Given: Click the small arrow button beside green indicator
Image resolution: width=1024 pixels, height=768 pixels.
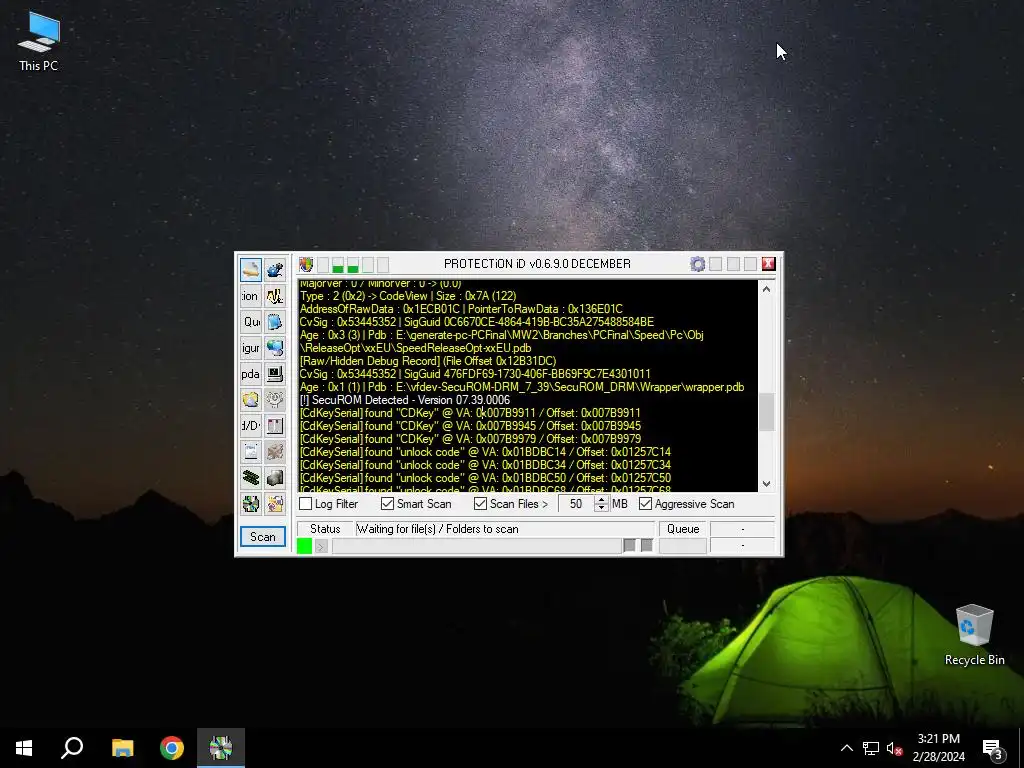Looking at the screenshot, I should pyautogui.click(x=321, y=547).
